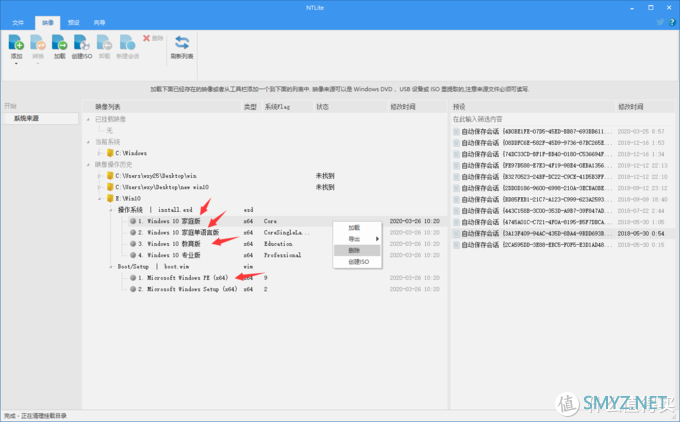The image size is (680, 422).
Task: Click folder icon of C:\Users\wxy25\Desktop\win
Action: click(110, 176)
